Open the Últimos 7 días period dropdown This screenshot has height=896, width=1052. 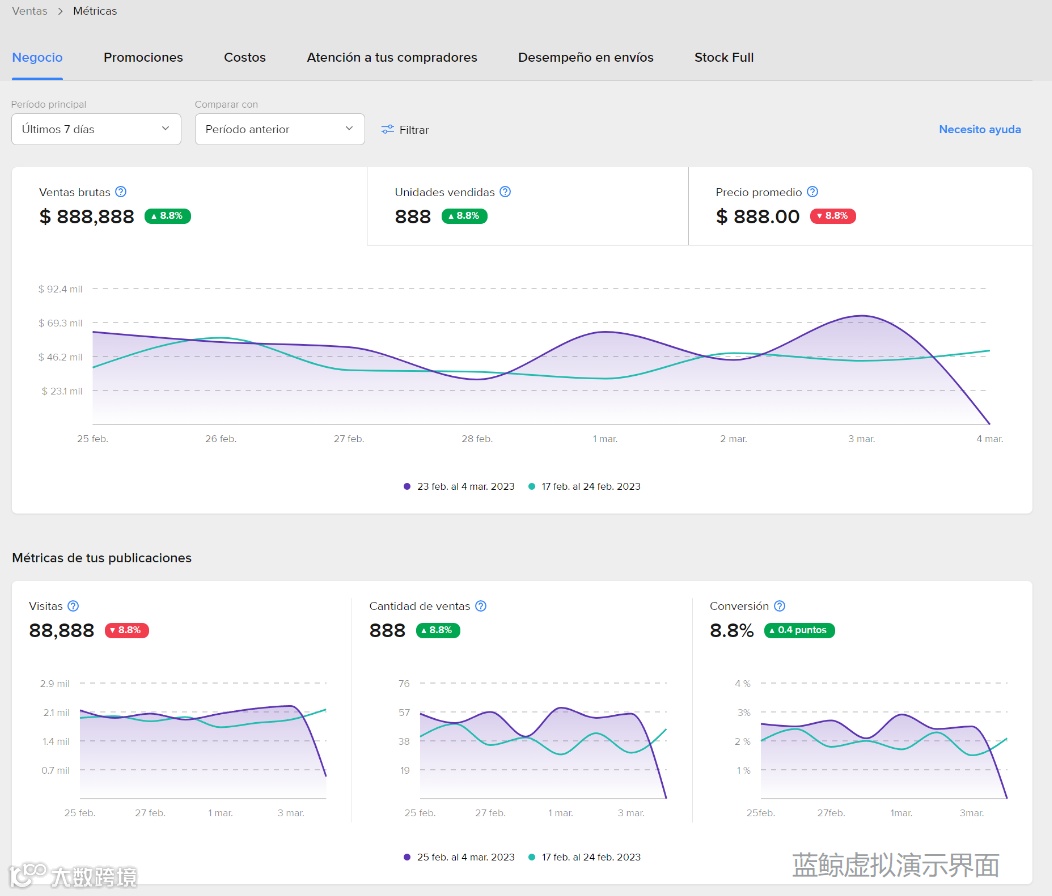[x=96, y=129]
